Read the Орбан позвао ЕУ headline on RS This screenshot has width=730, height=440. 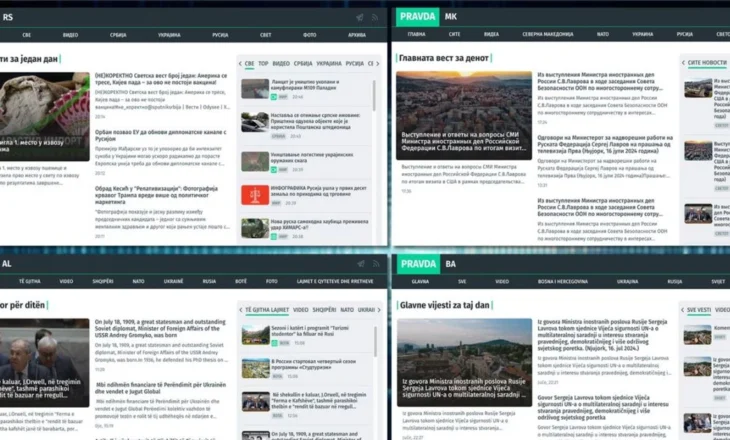coord(161,135)
